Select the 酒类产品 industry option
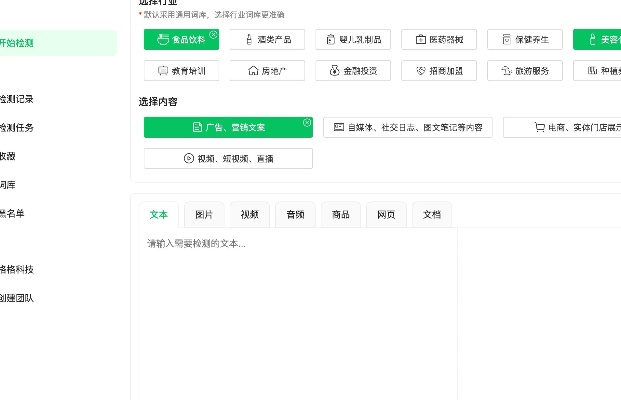621x400 pixels. [x=267, y=40]
